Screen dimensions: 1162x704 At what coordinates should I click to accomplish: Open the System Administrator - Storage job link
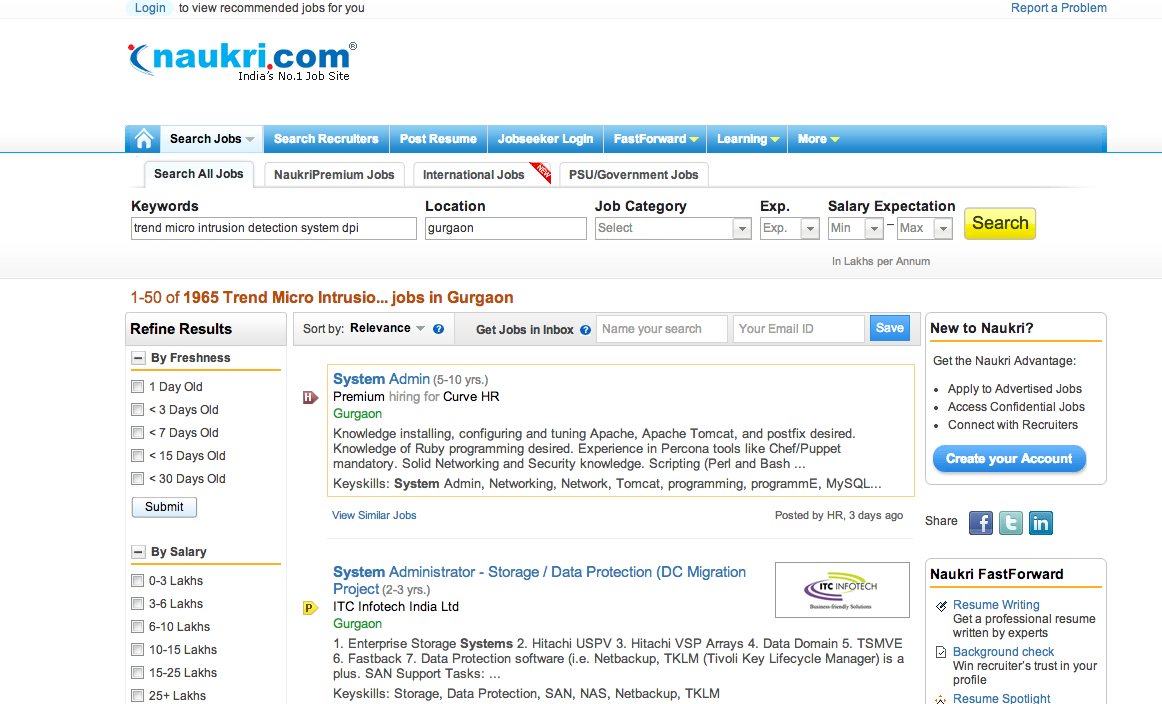point(539,580)
